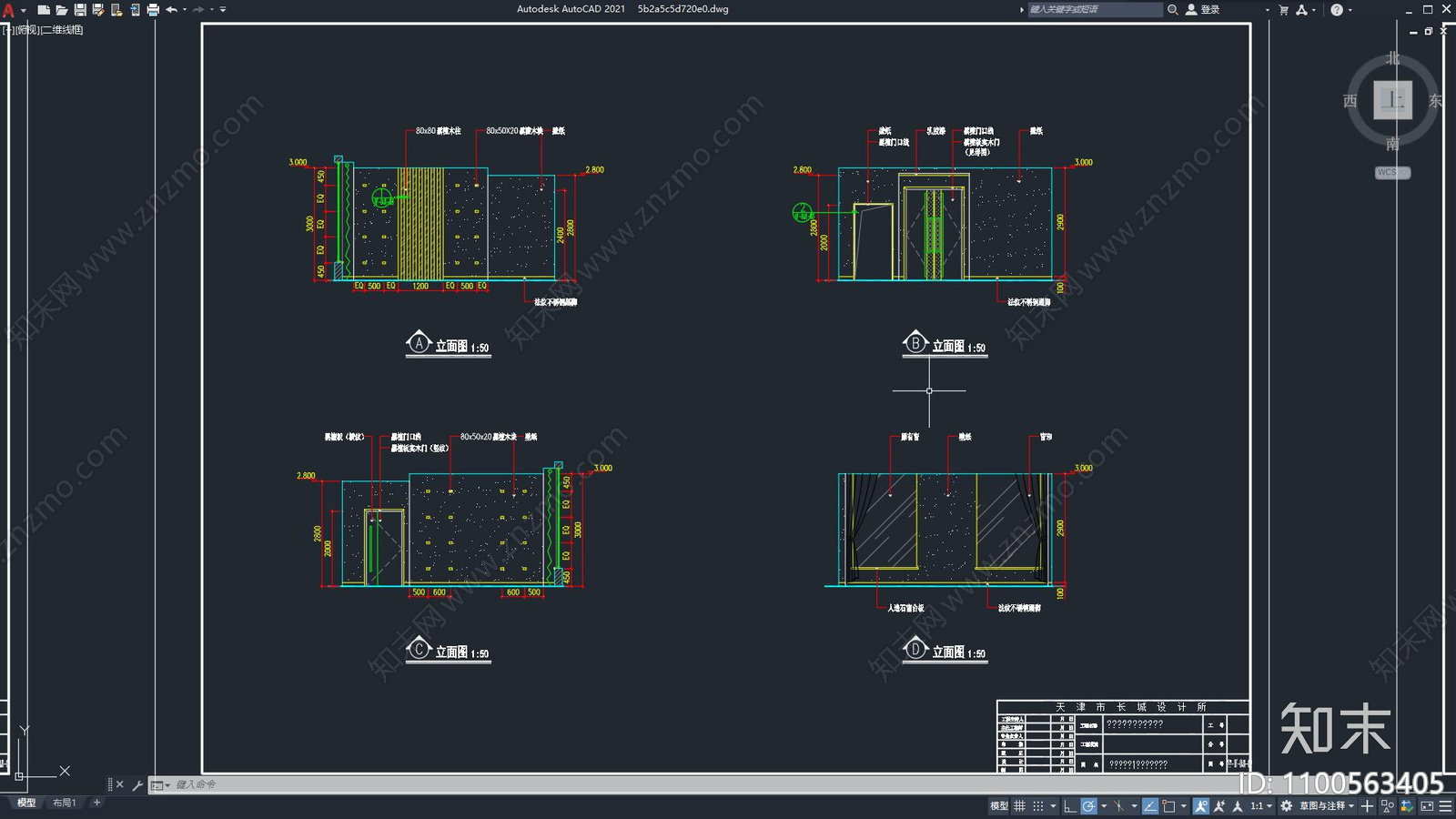The image size is (1456, 819).
Task: Add a new layout with plus tab
Action: [x=96, y=803]
